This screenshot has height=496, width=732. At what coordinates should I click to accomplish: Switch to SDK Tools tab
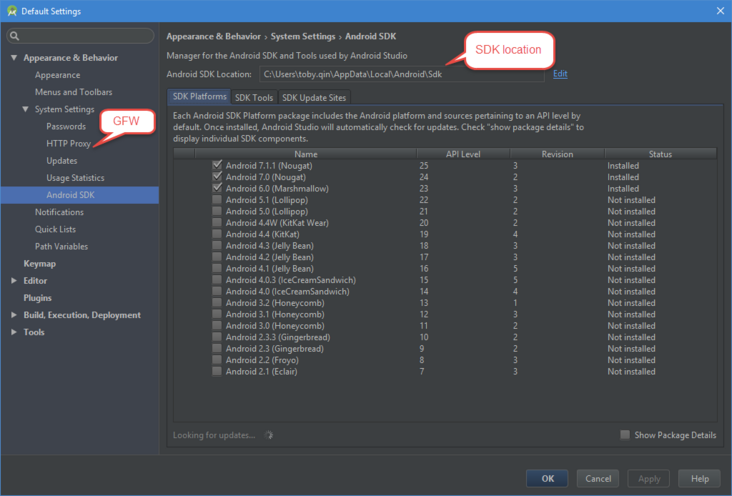[x=254, y=98]
